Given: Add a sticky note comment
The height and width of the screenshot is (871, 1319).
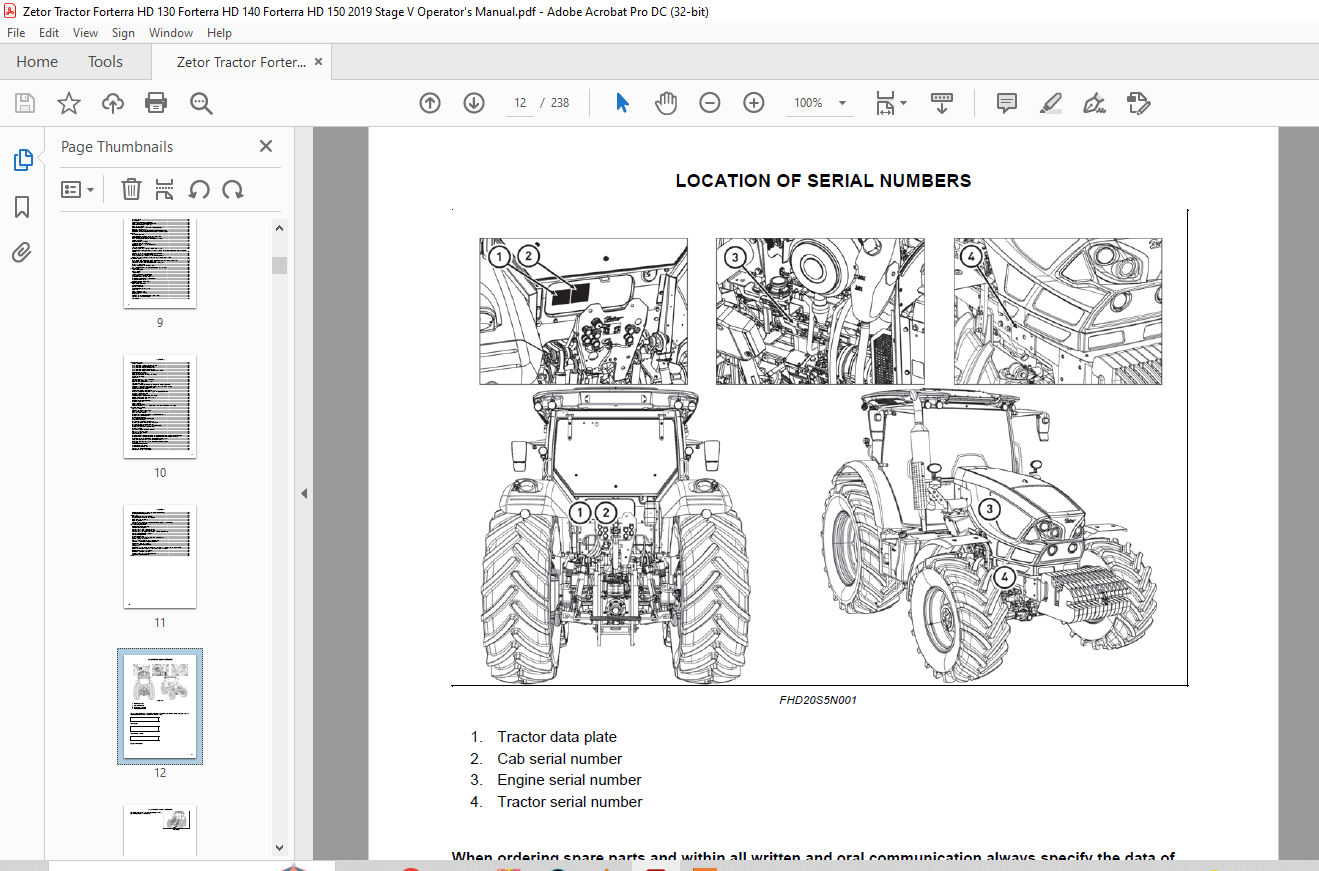Looking at the screenshot, I should pyautogui.click(x=1007, y=103).
